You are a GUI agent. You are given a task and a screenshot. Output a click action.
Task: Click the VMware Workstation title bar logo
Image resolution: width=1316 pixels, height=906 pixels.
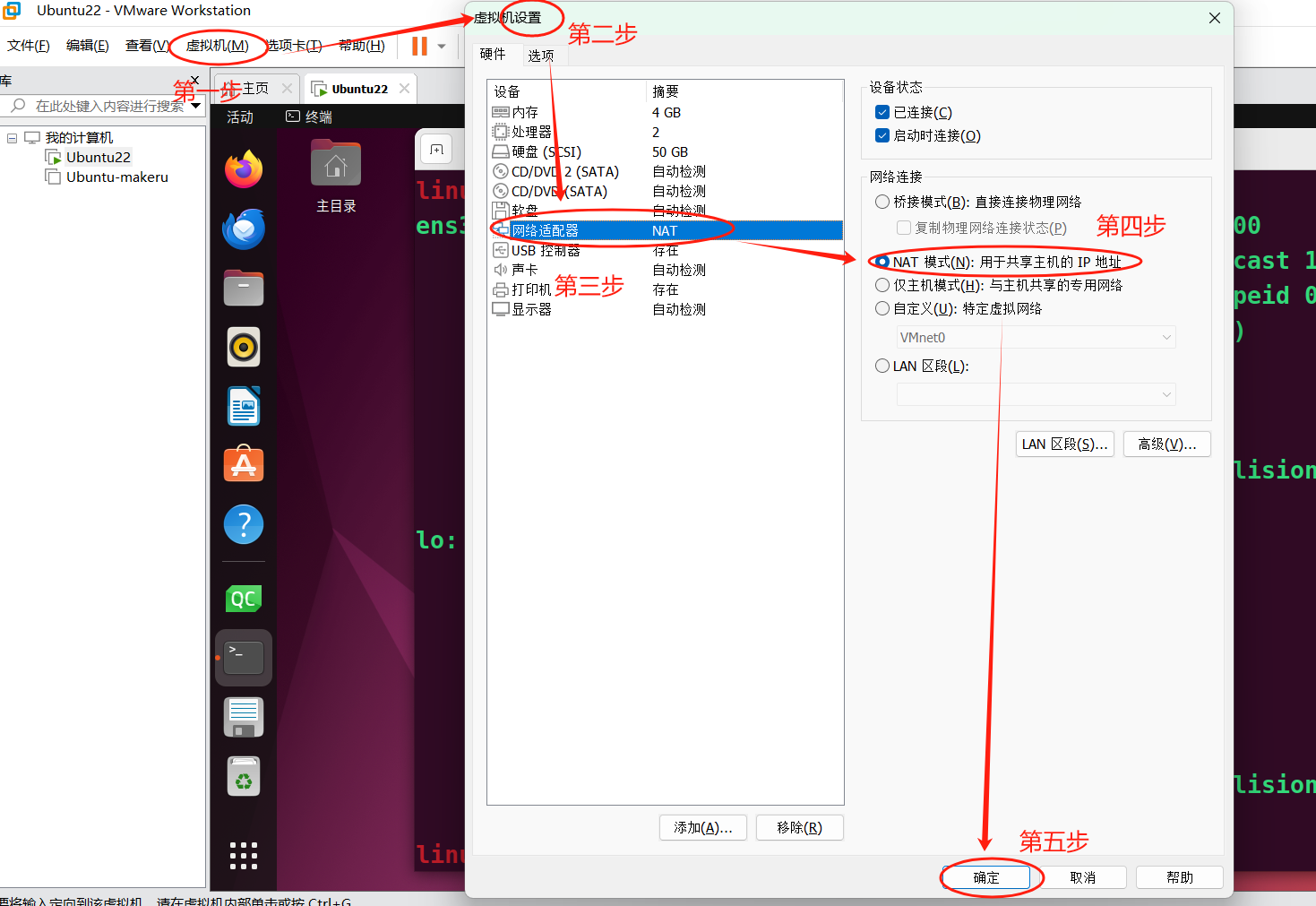coord(12,11)
